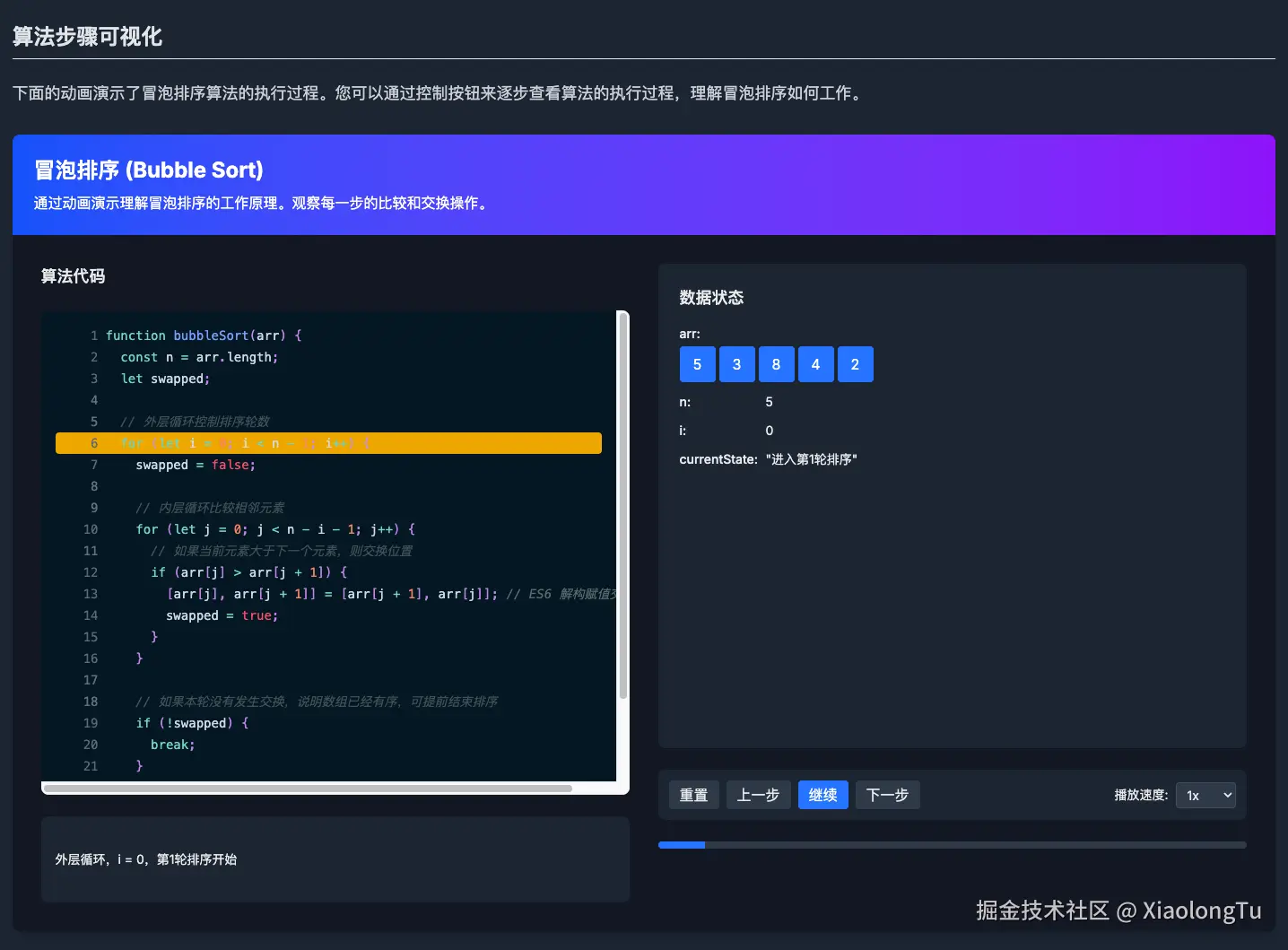Viewport: 1288px width, 950px height.
Task: Click the '数据状态' heading
Action: tap(711, 298)
